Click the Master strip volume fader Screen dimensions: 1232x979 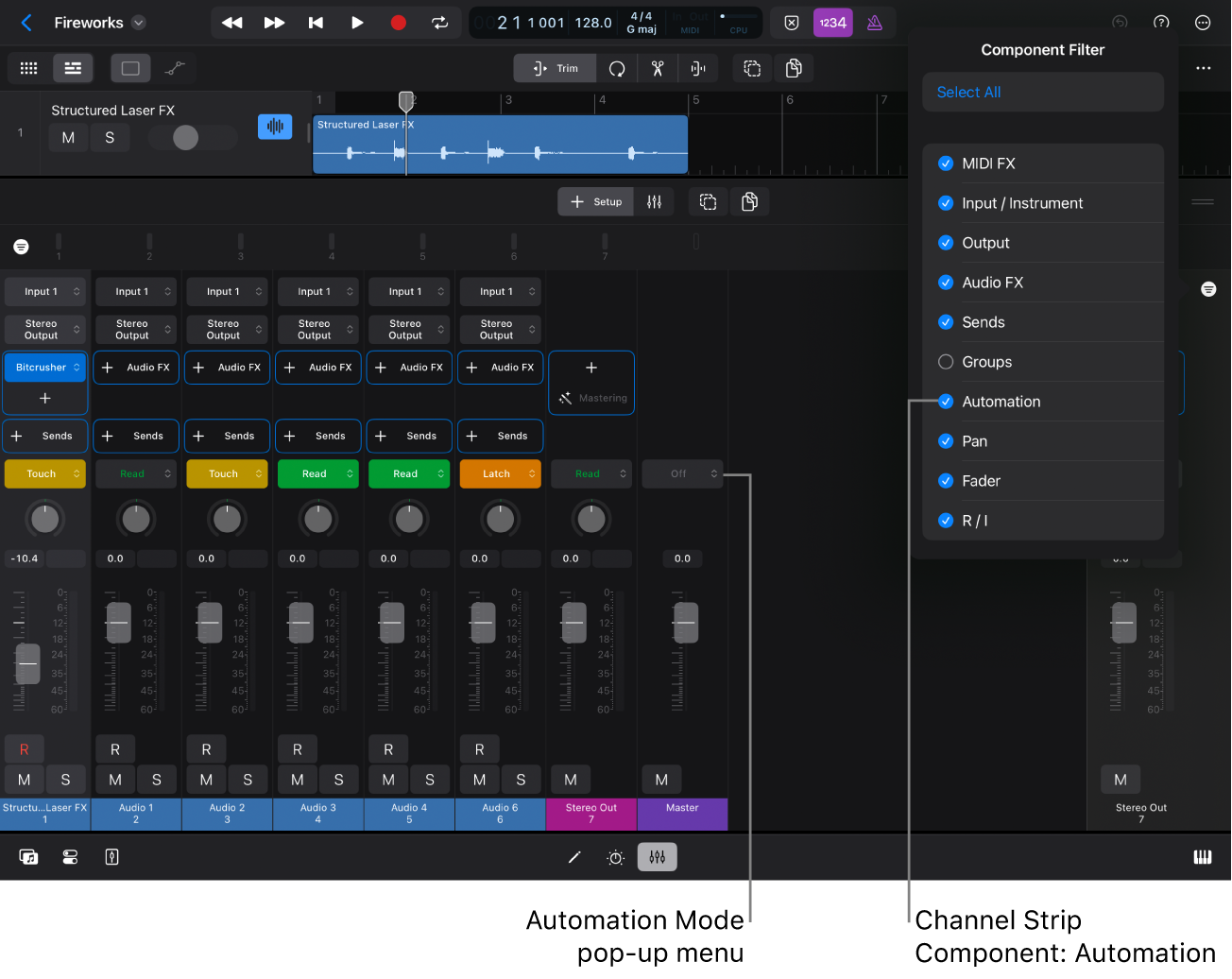pos(686,623)
